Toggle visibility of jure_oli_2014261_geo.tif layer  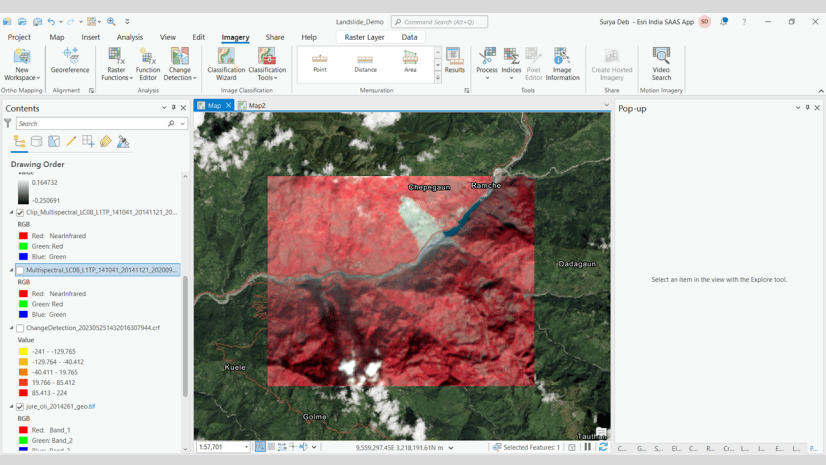click(x=20, y=407)
